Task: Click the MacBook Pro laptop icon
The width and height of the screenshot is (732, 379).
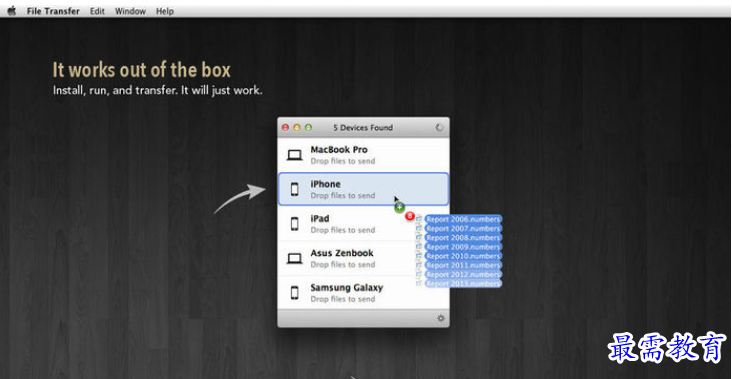Action: pyautogui.click(x=295, y=155)
